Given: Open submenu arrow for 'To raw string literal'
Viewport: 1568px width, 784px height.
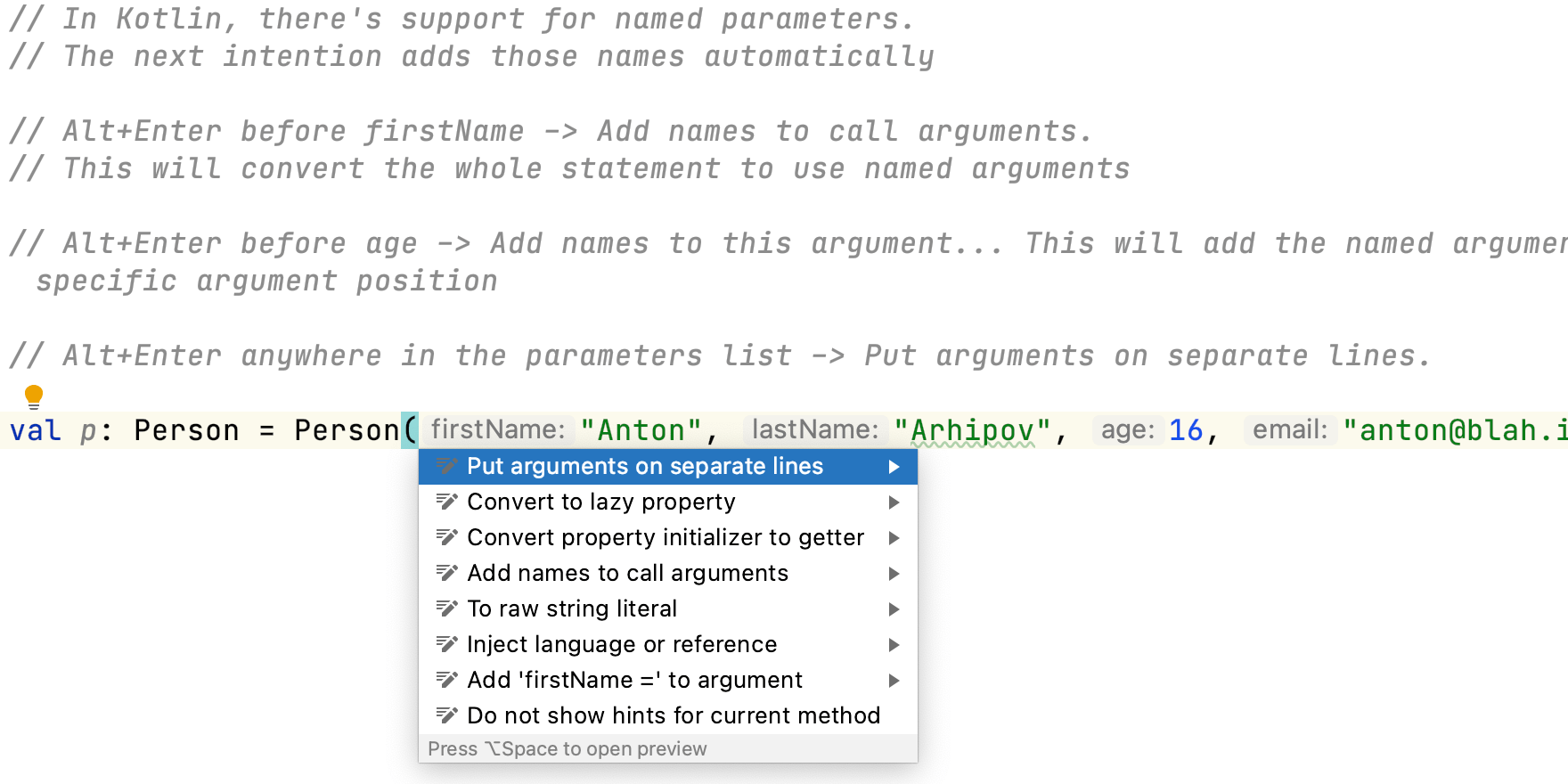Looking at the screenshot, I should point(894,609).
